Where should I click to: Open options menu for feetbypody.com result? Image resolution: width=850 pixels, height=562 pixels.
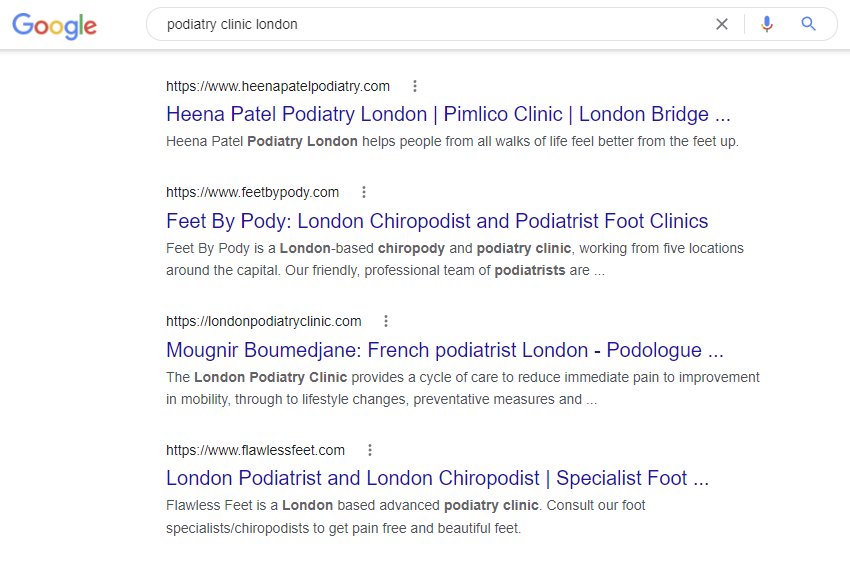click(364, 192)
